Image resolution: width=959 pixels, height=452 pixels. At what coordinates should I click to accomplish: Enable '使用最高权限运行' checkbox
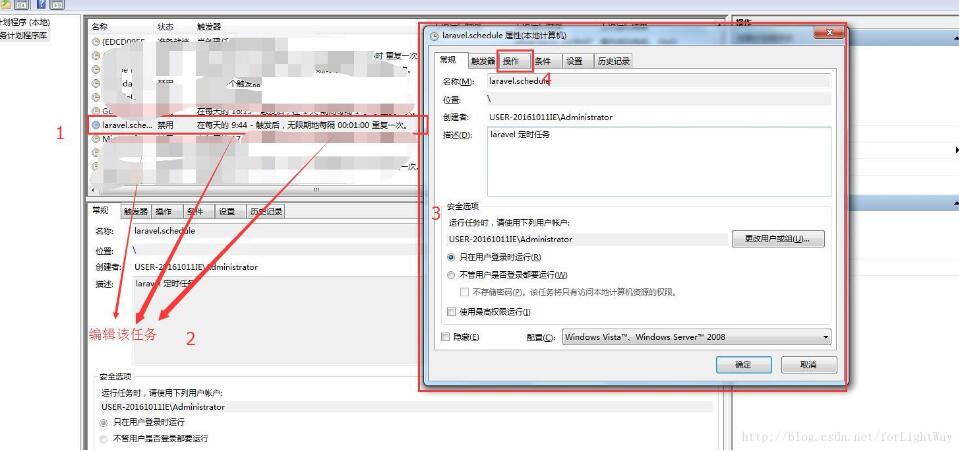click(451, 312)
